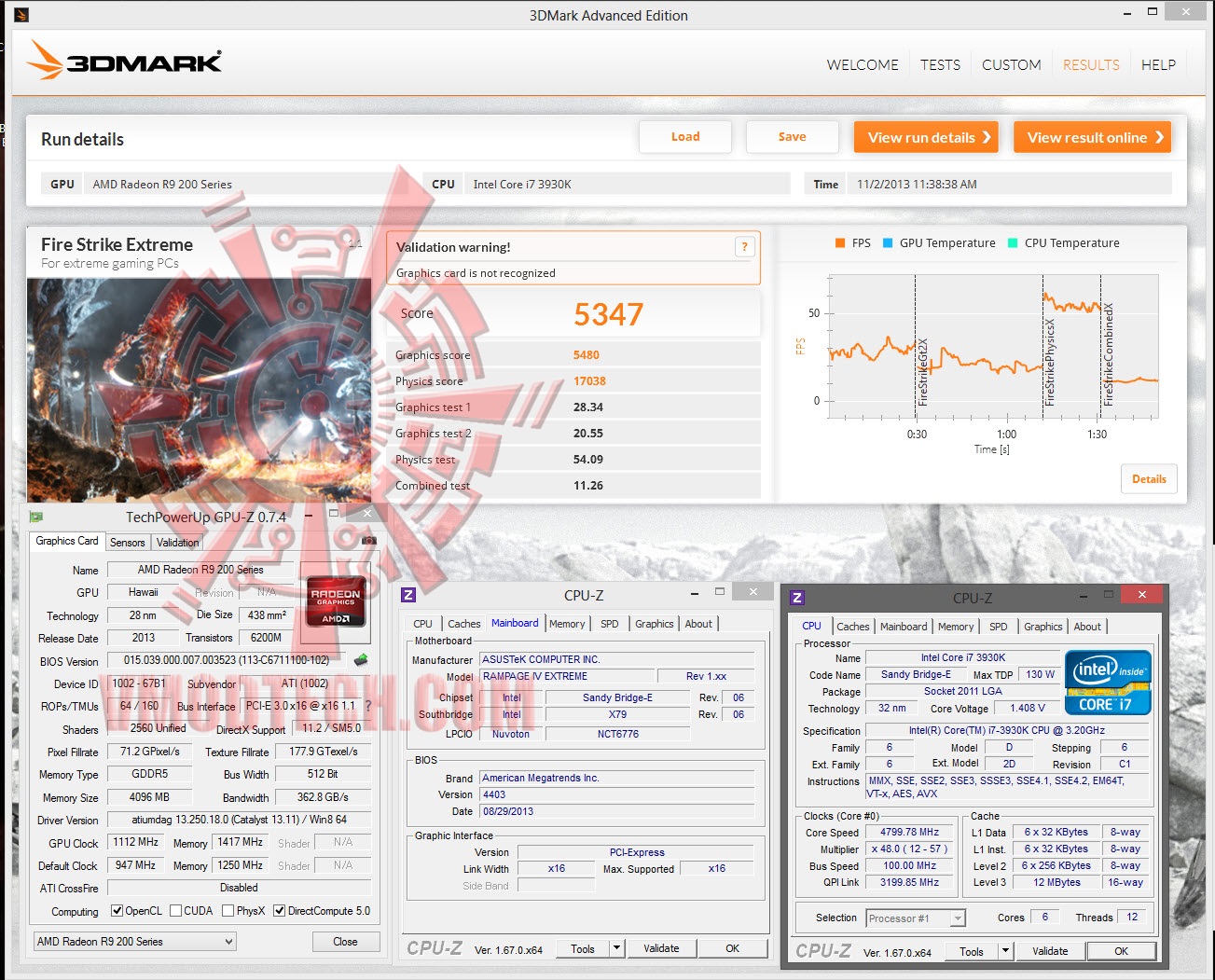1215x980 pixels.
Task: Select the RESULTS section of 3DMark
Action: coord(1091,65)
